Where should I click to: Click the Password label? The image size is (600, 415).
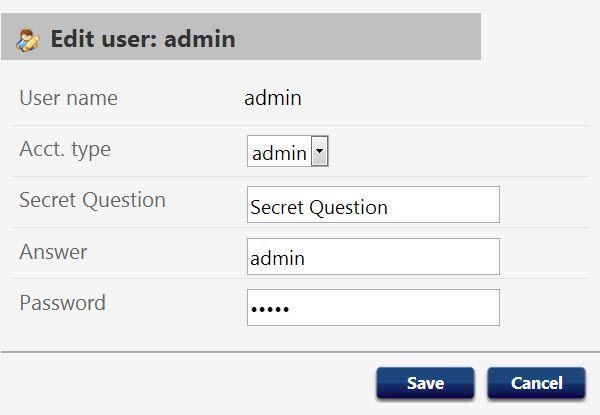tap(63, 303)
